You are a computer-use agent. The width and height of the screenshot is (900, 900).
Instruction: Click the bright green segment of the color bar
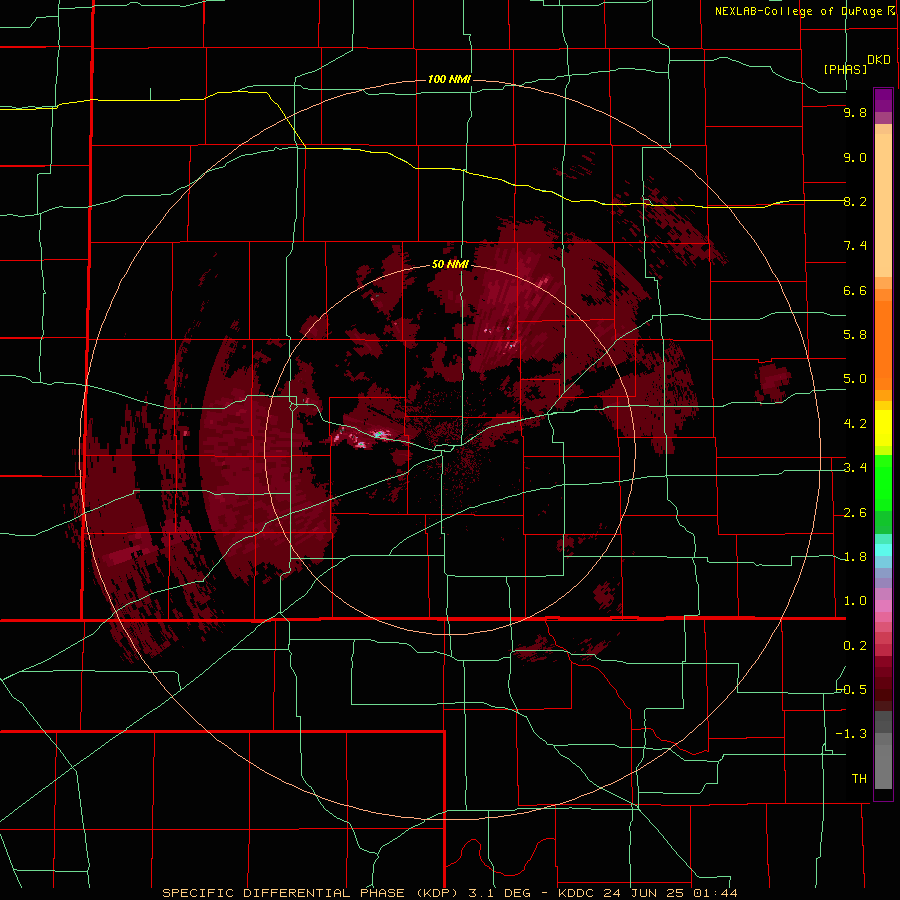click(x=883, y=483)
